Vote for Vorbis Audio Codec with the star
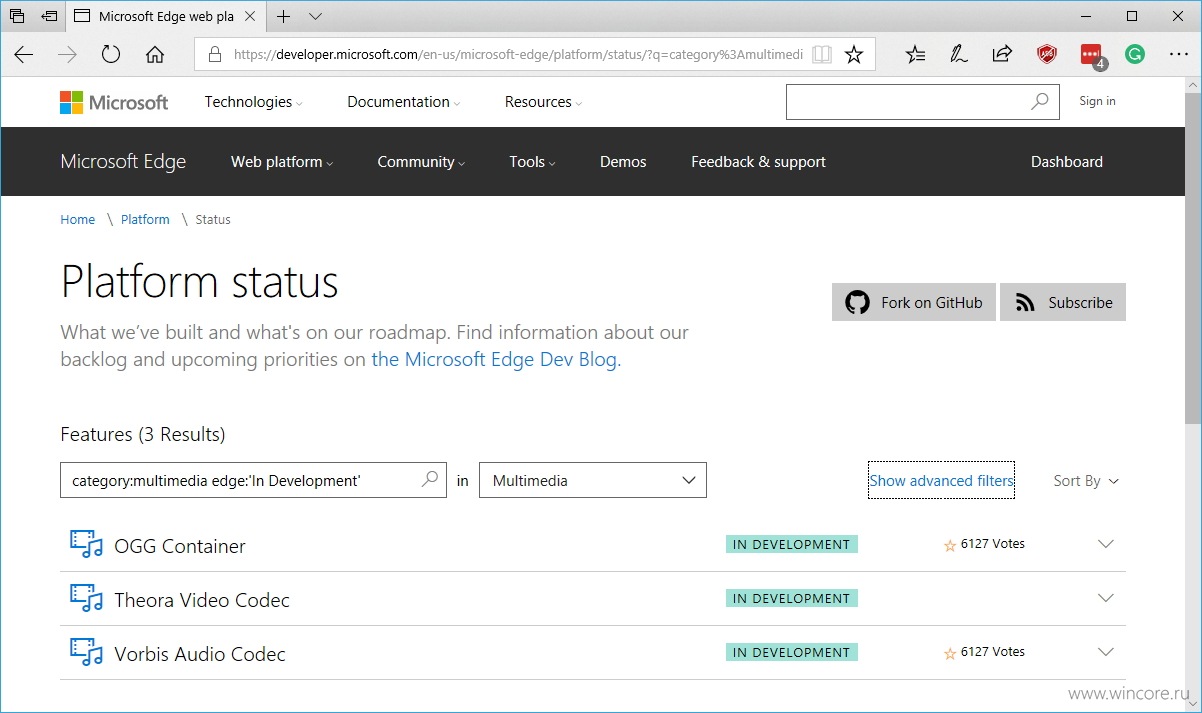Screen dimensions: 1202x713 tap(950, 653)
